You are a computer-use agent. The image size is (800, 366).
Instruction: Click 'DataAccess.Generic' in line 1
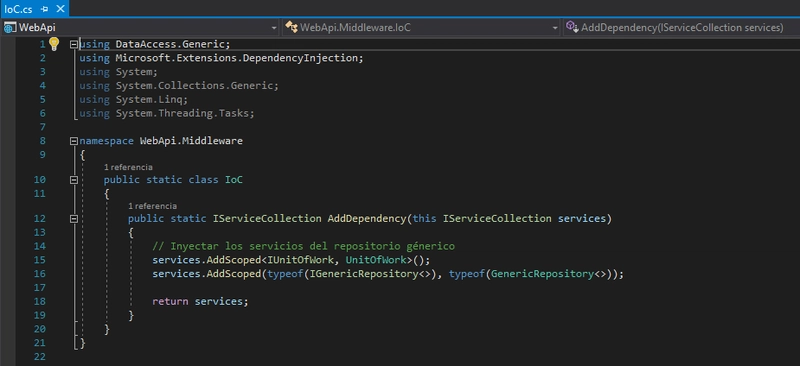[170, 44]
